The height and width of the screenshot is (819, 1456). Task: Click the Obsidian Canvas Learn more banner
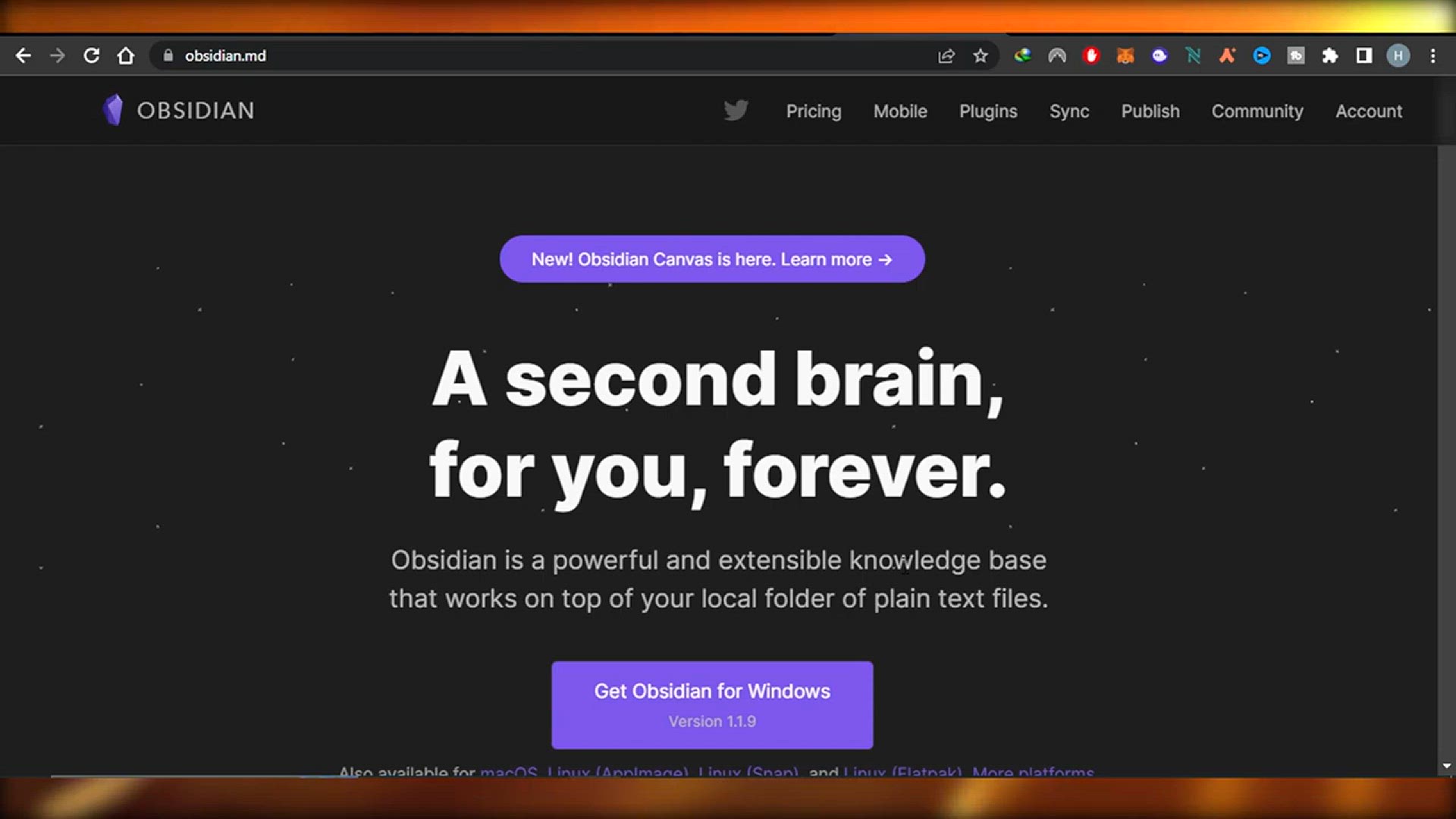pyautogui.click(x=712, y=259)
